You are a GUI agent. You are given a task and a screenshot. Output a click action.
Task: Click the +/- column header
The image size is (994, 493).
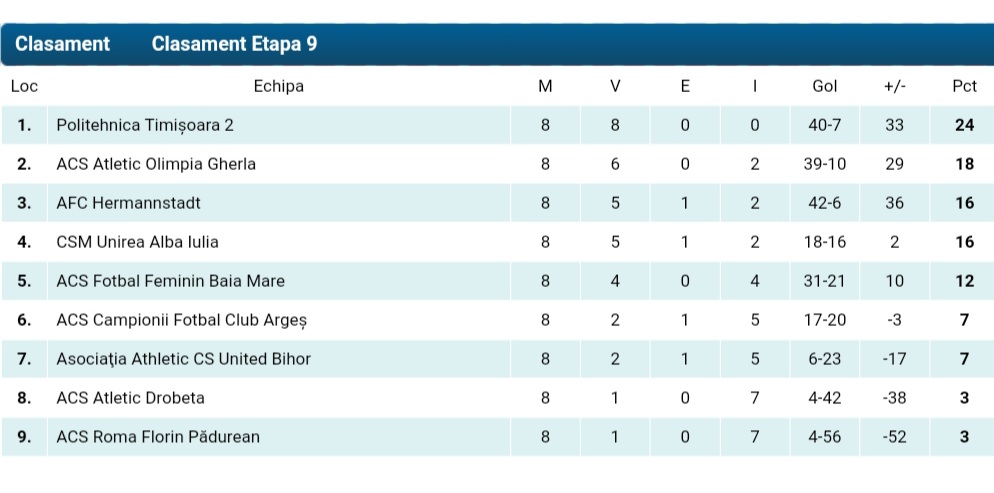click(894, 86)
